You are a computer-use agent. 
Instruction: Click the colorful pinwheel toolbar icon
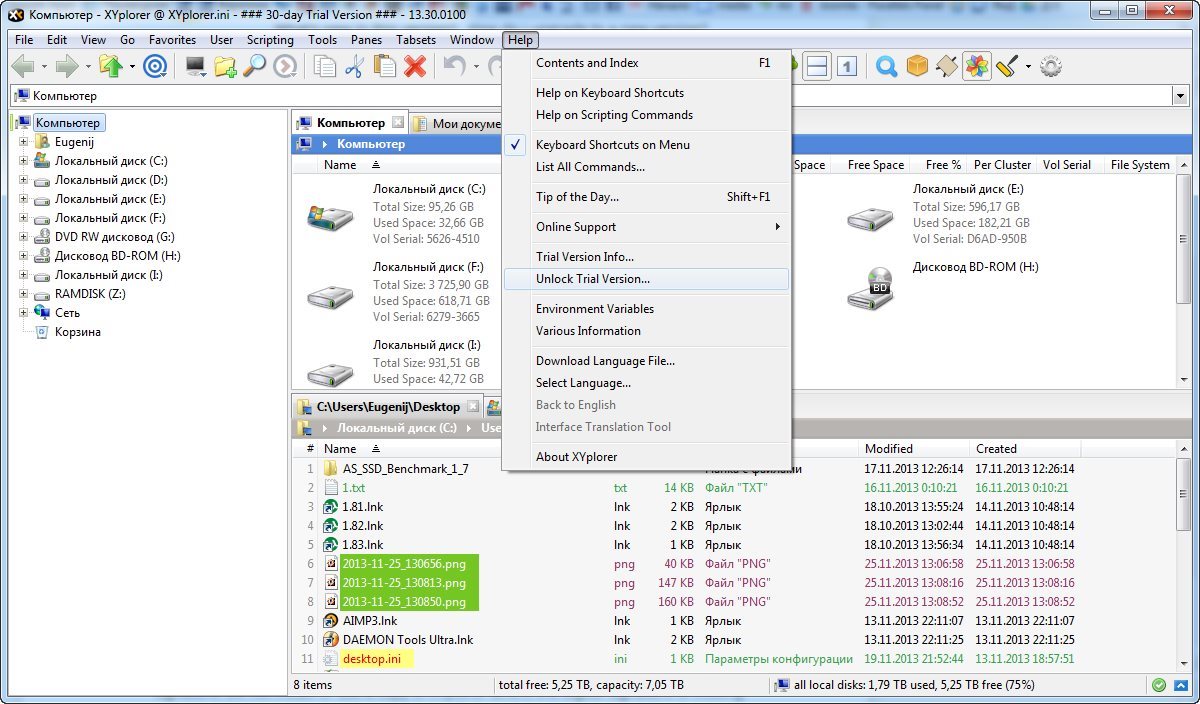(x=977, y=67)
